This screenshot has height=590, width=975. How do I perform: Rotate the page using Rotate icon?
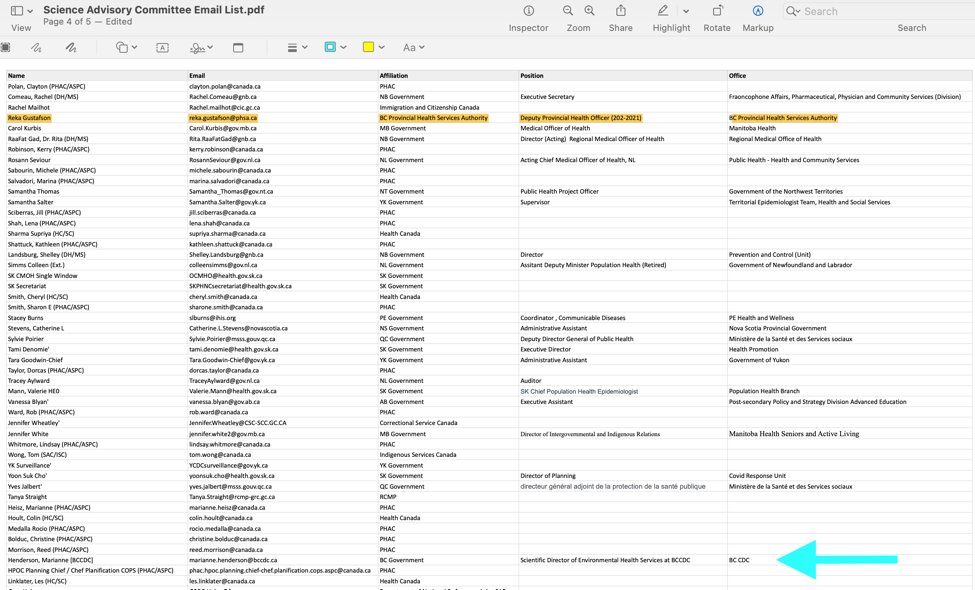click(717, 11)
